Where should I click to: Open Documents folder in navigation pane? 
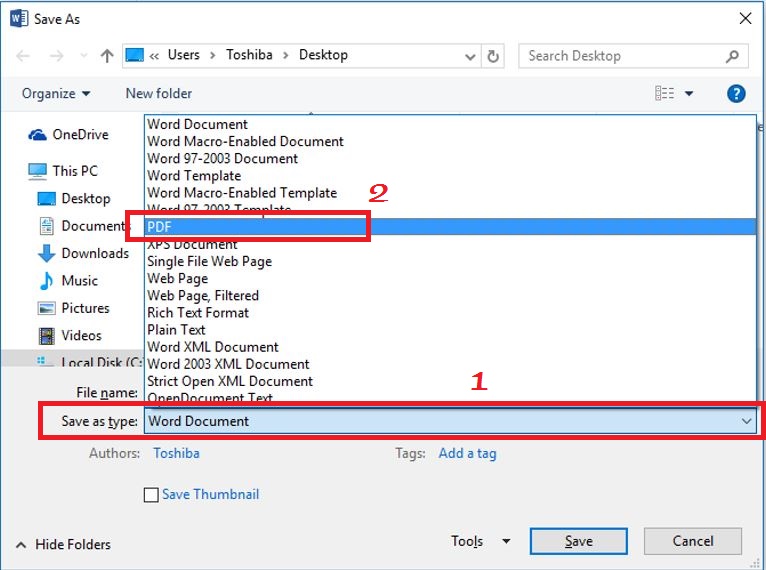93,226
